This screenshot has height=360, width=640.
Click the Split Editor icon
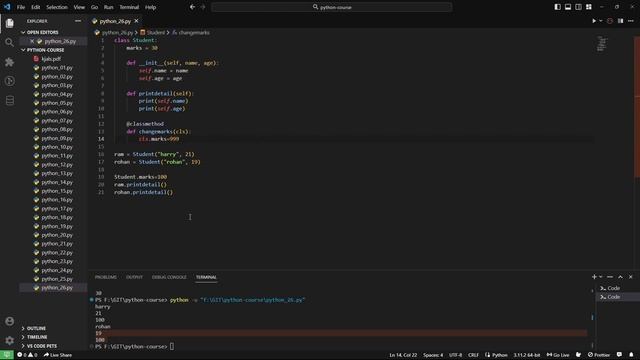pos(620,21)
